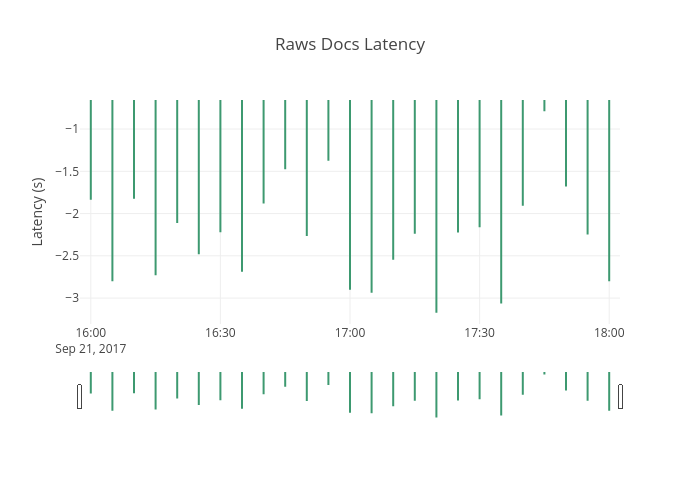Select the 17:30 x-axis tick label

pyautogui.click(x=479, y=333)
